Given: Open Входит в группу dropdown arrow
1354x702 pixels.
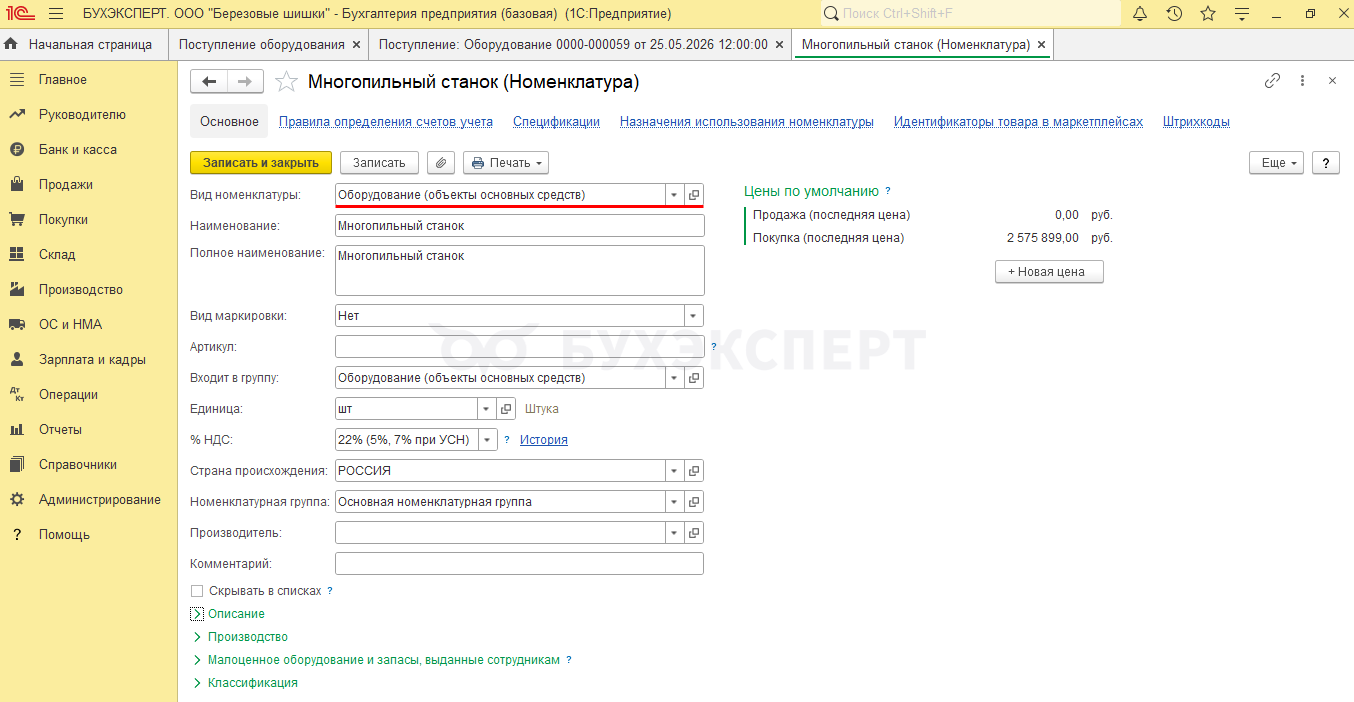Looking at the screenshot, I should point(674,378).
